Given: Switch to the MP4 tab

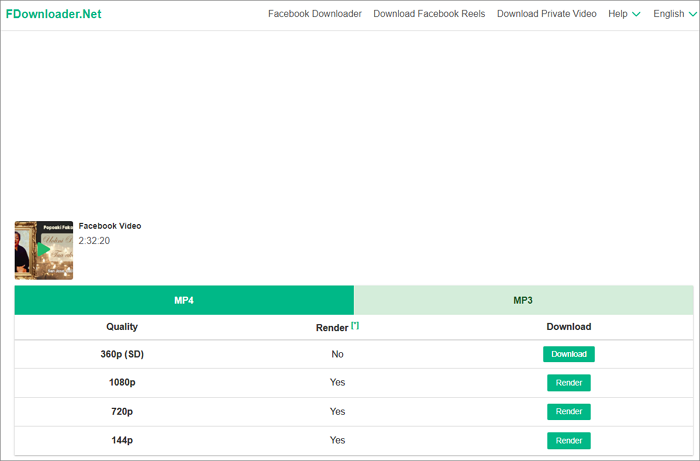Looking at the screenshot, I should click(x=184, y=300).
